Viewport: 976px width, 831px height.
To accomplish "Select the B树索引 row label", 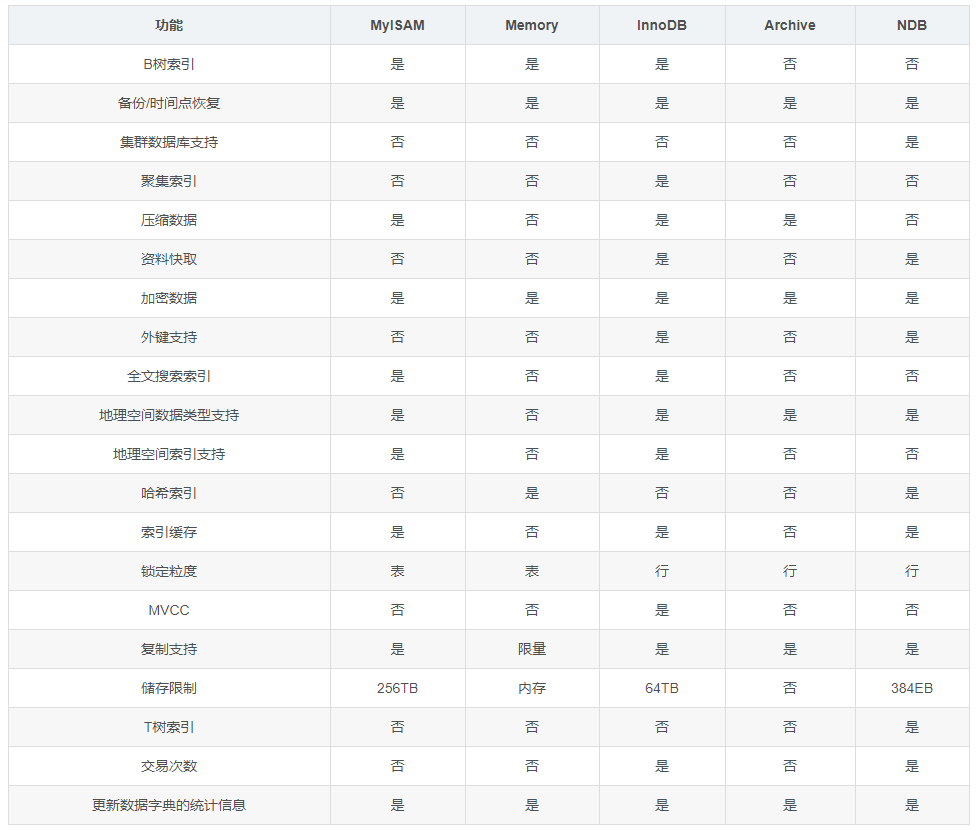I will (169, 64).
